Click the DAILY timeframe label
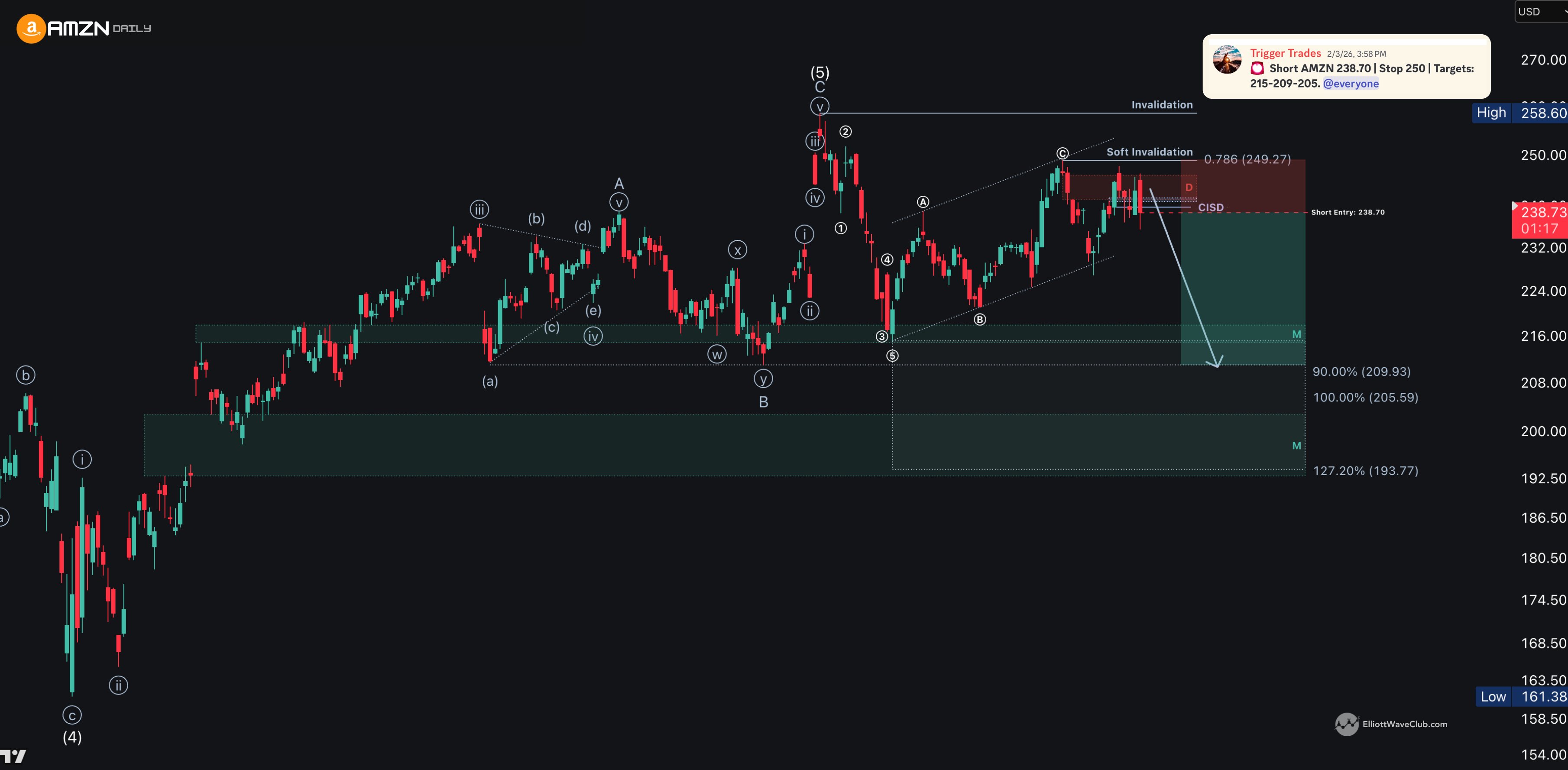Viewport: 1568px width, 770px height. [132, 29]
